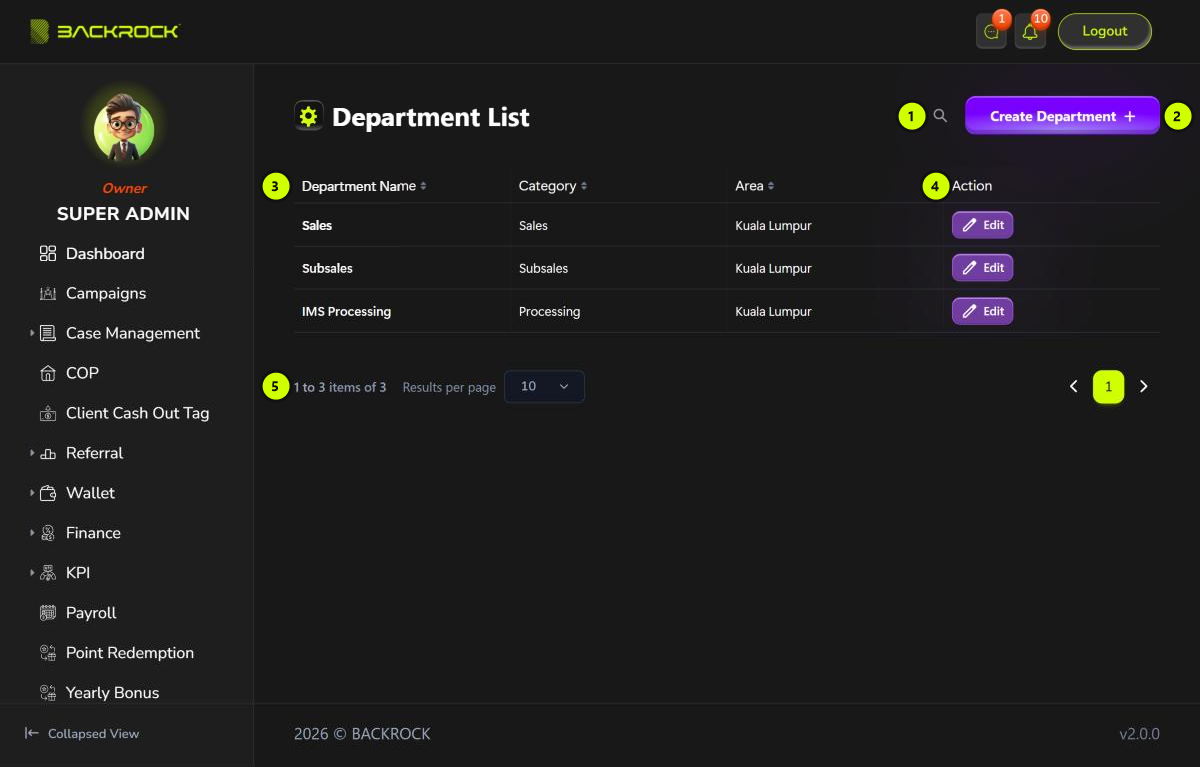Click the Client Cash Out Tag icon

(x=48, y=414)
